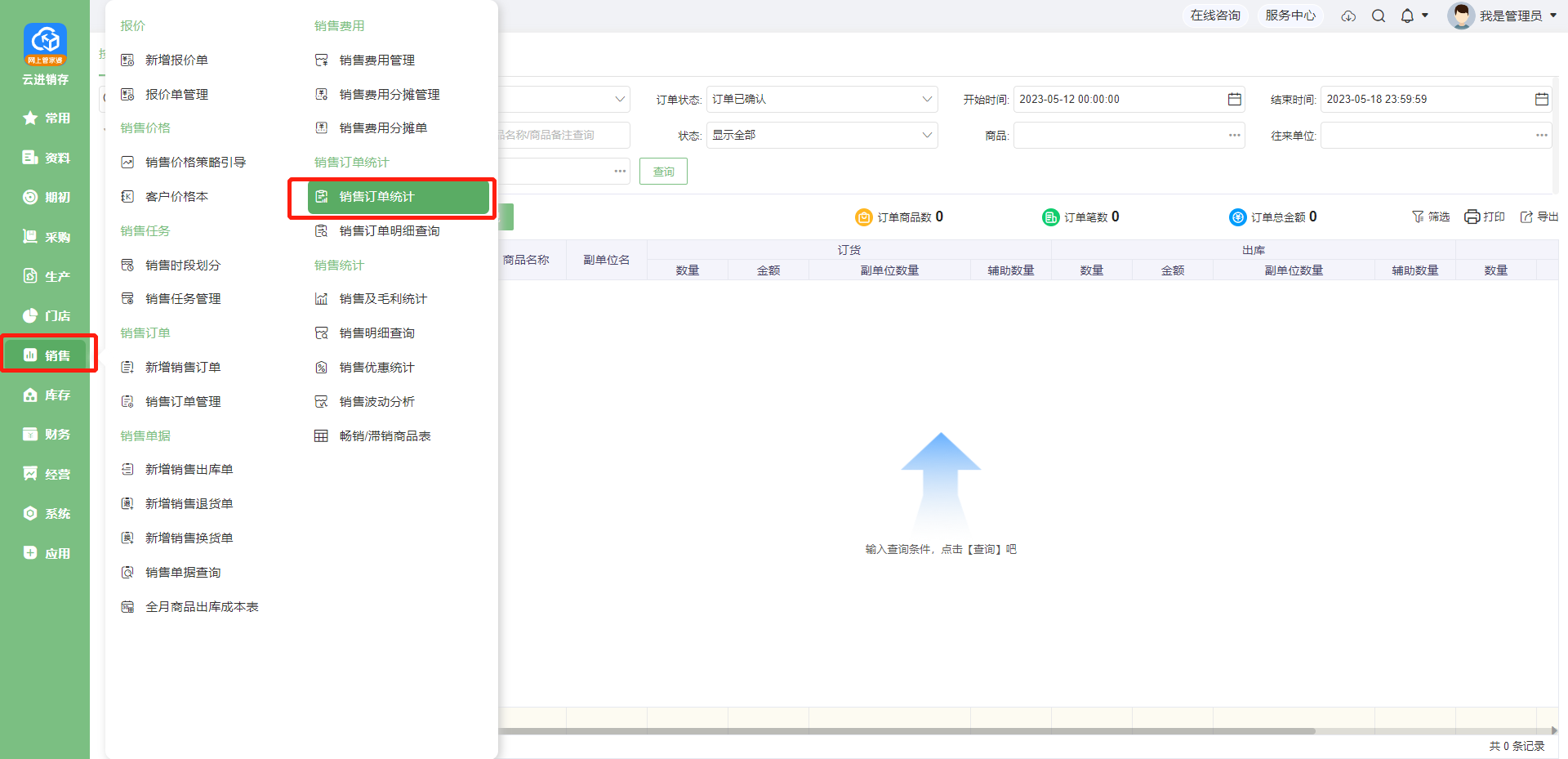Open the notification bell
1568x759 pixels.
pyautogui.click(x=1407, y=16)
